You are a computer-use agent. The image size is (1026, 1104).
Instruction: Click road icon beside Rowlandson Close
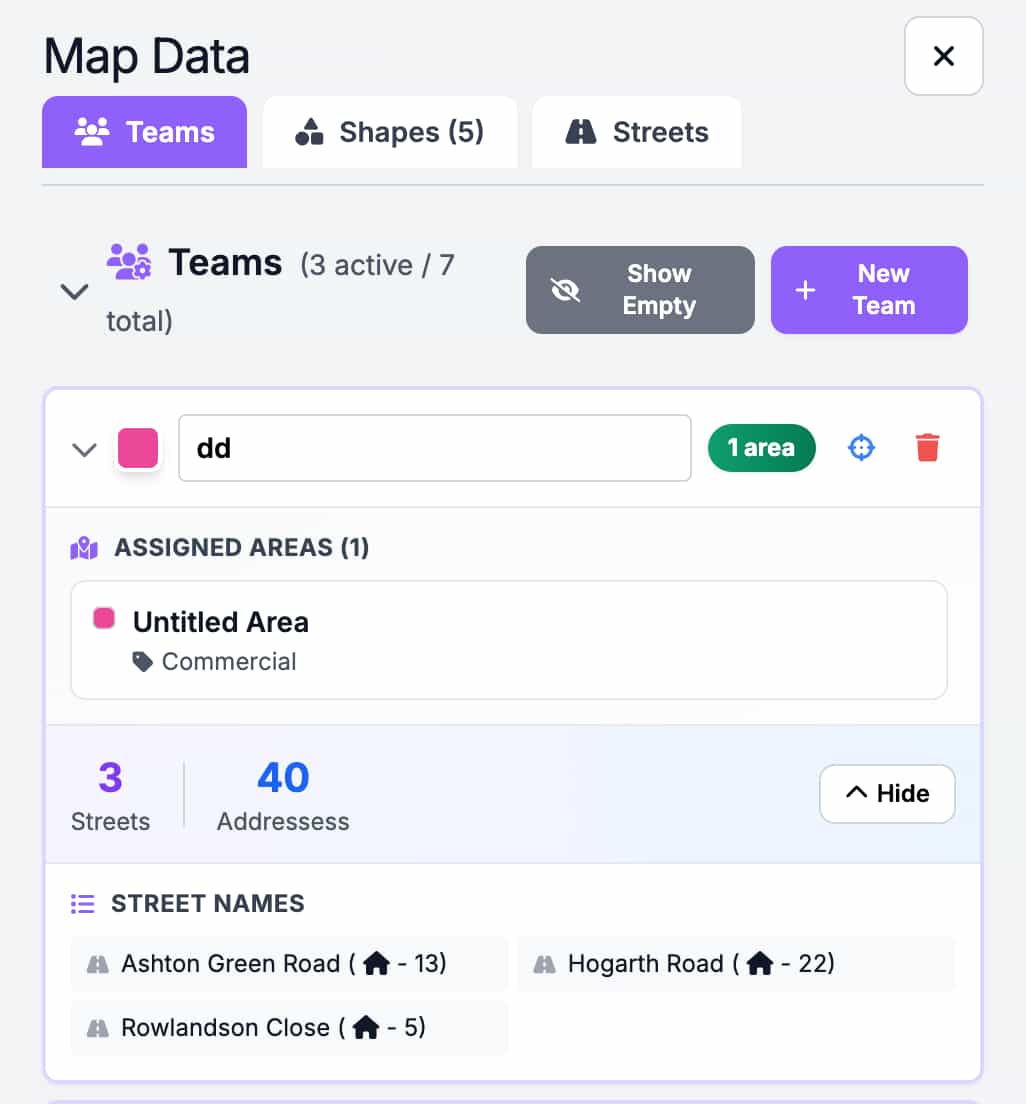tap(97, 1028)
